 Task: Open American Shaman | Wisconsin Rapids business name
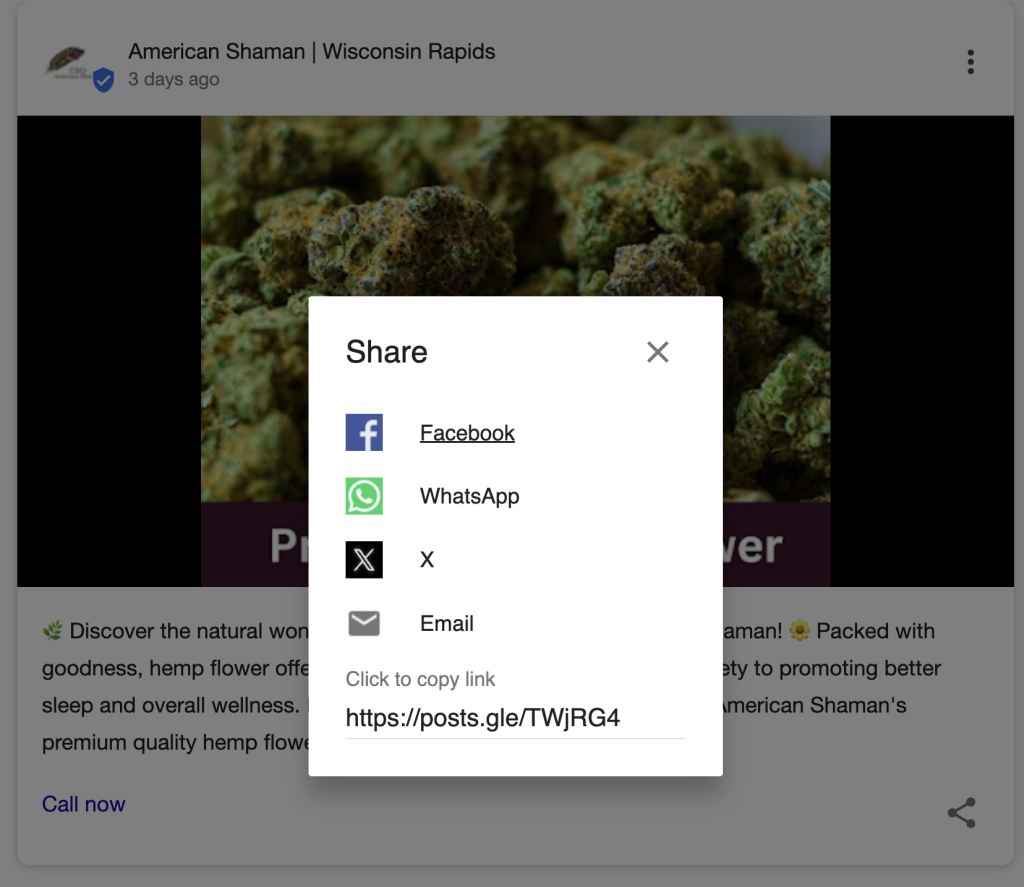point(311,51)
